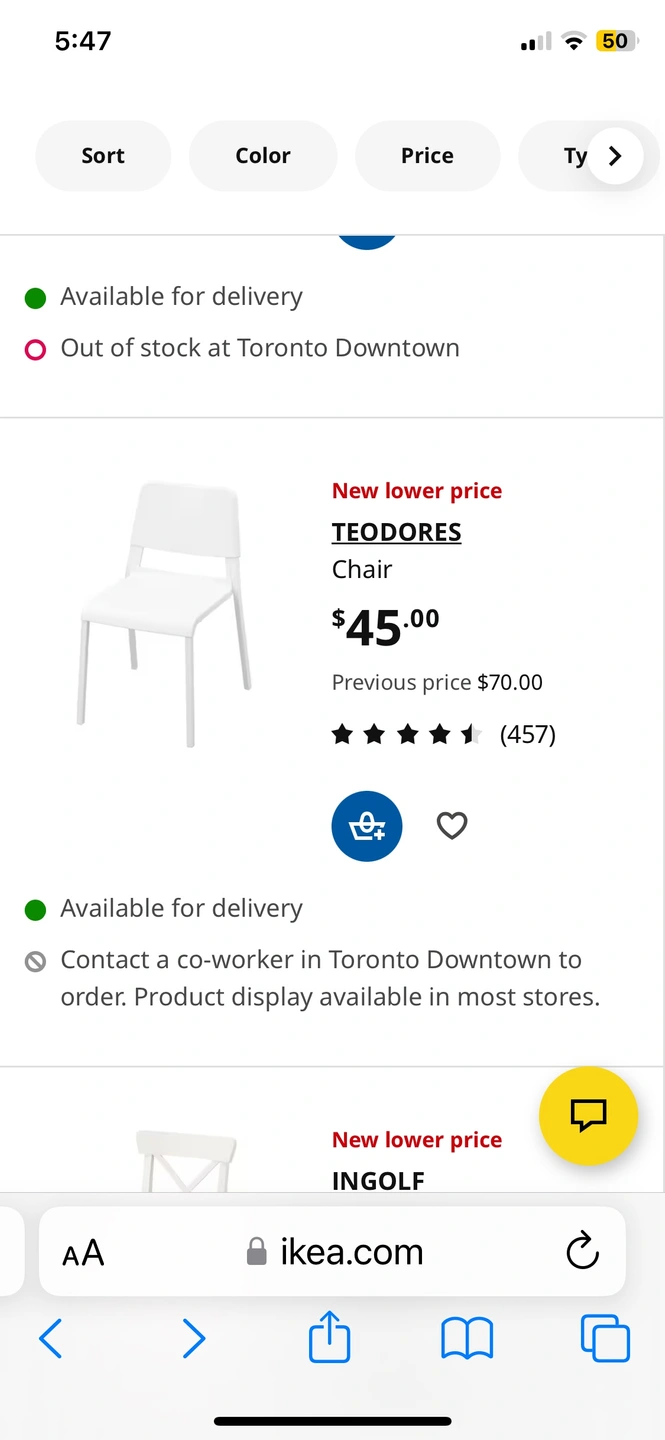The width and height of the screenshot is (665, 1440).
Task: Save TEODORES chair to favorites
Action: [452, 826]
